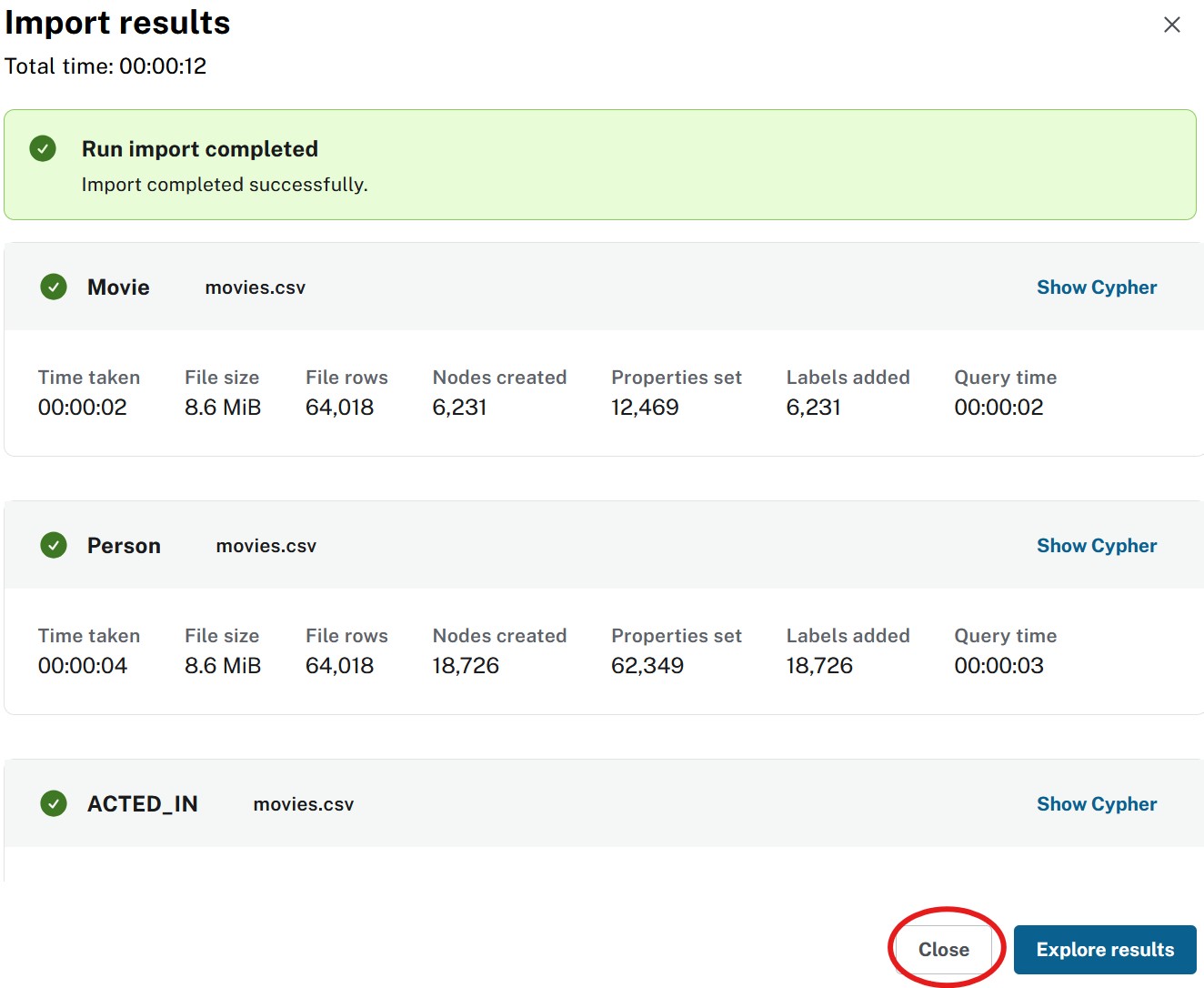Show Cypher for the Person import
The width and height of the screenshot is (1204, 988).
pyautogui.click(x=1096, y=545)
